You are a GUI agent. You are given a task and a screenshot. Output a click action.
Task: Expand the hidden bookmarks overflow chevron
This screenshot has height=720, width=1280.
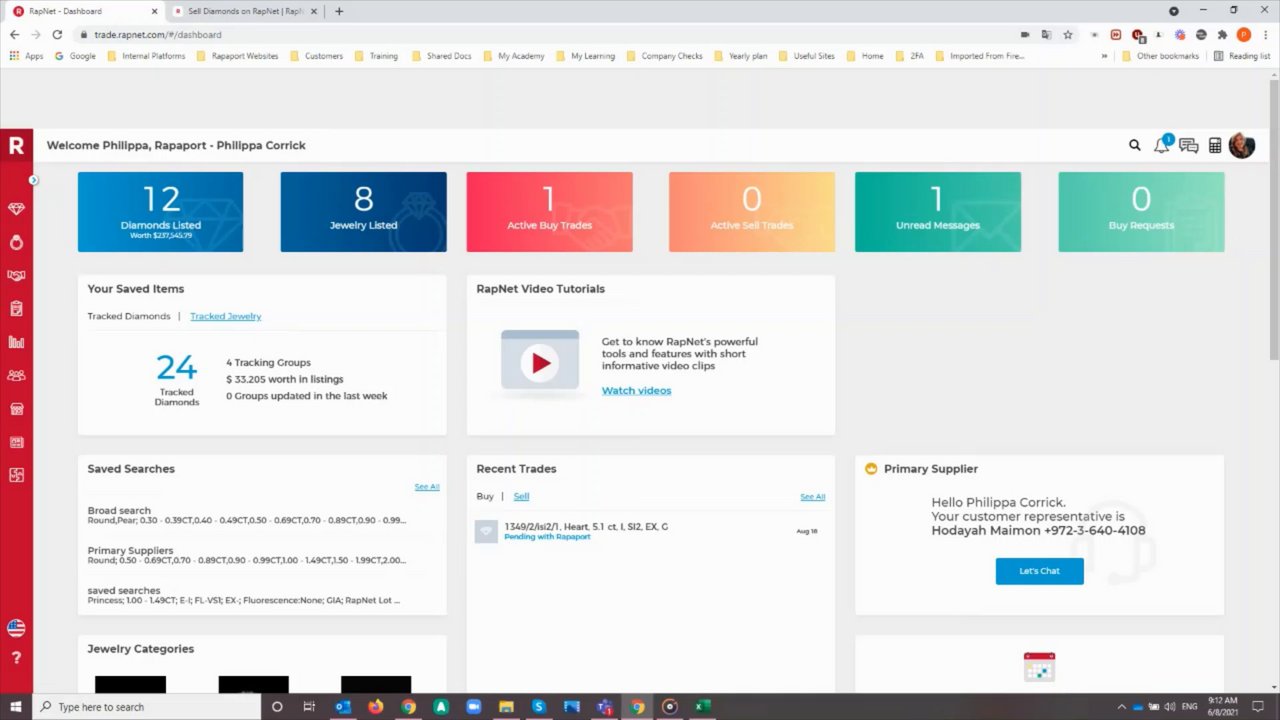1104,56
